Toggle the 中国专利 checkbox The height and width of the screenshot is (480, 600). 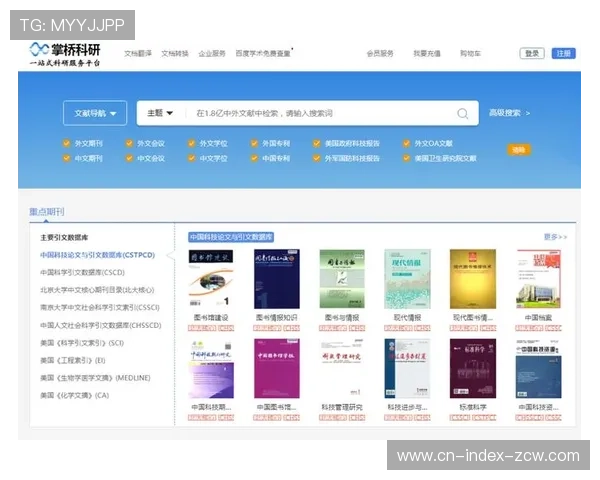(x=254, y=158)
